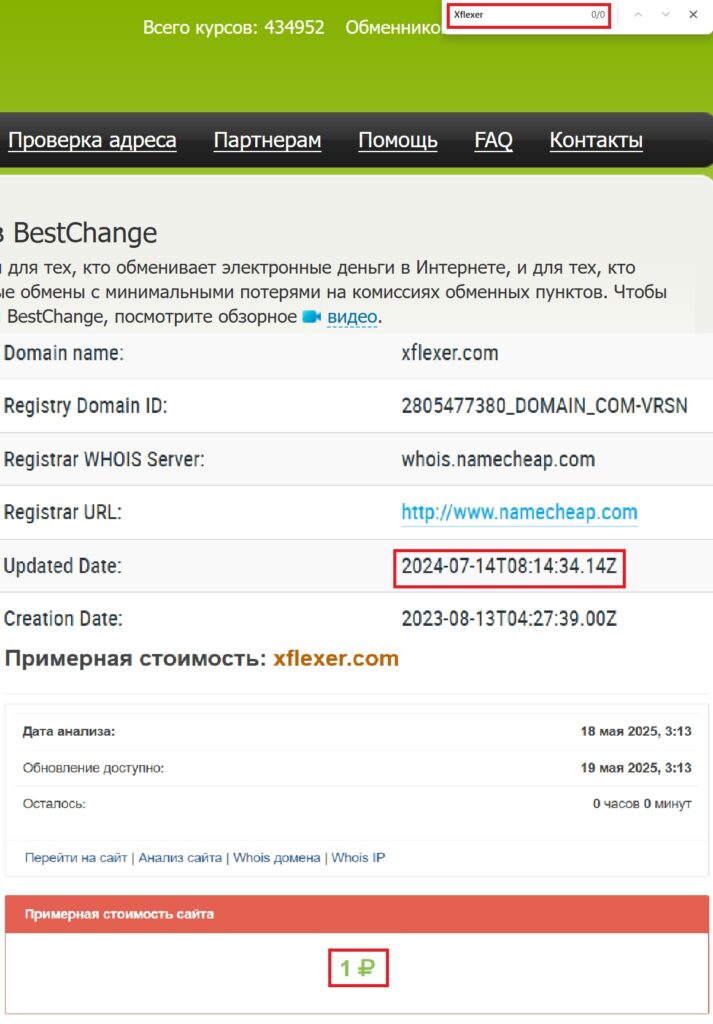Click the next match arrow in find bar

[666, 15]
